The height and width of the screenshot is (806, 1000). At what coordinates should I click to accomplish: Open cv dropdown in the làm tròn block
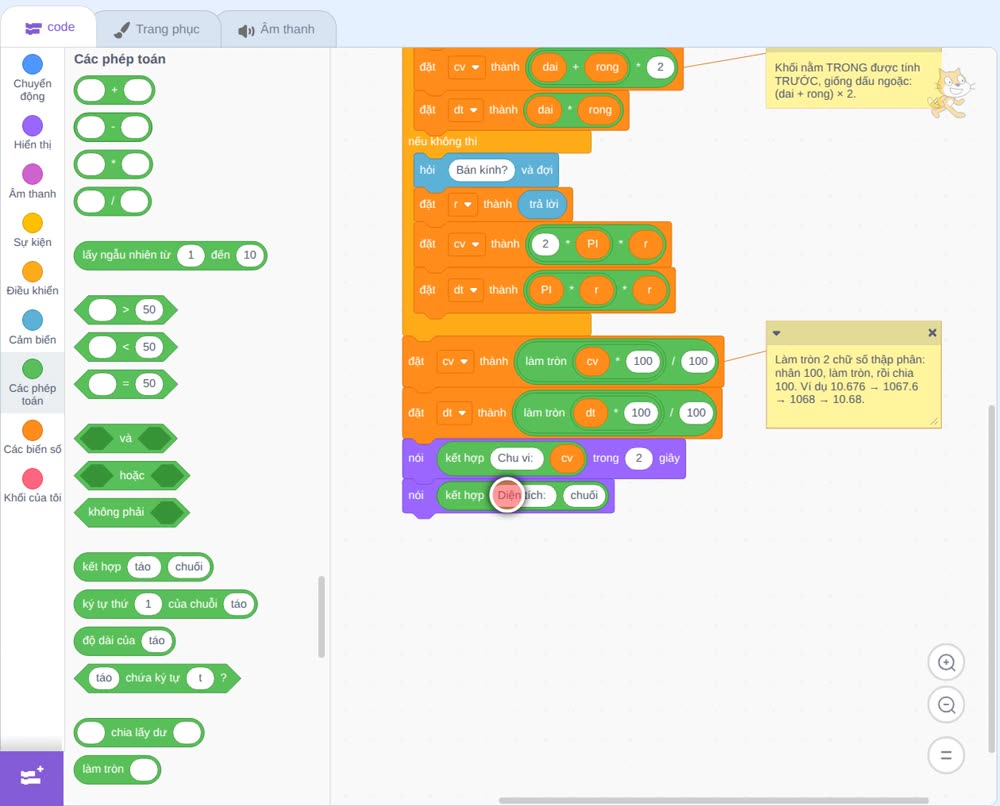455,362
